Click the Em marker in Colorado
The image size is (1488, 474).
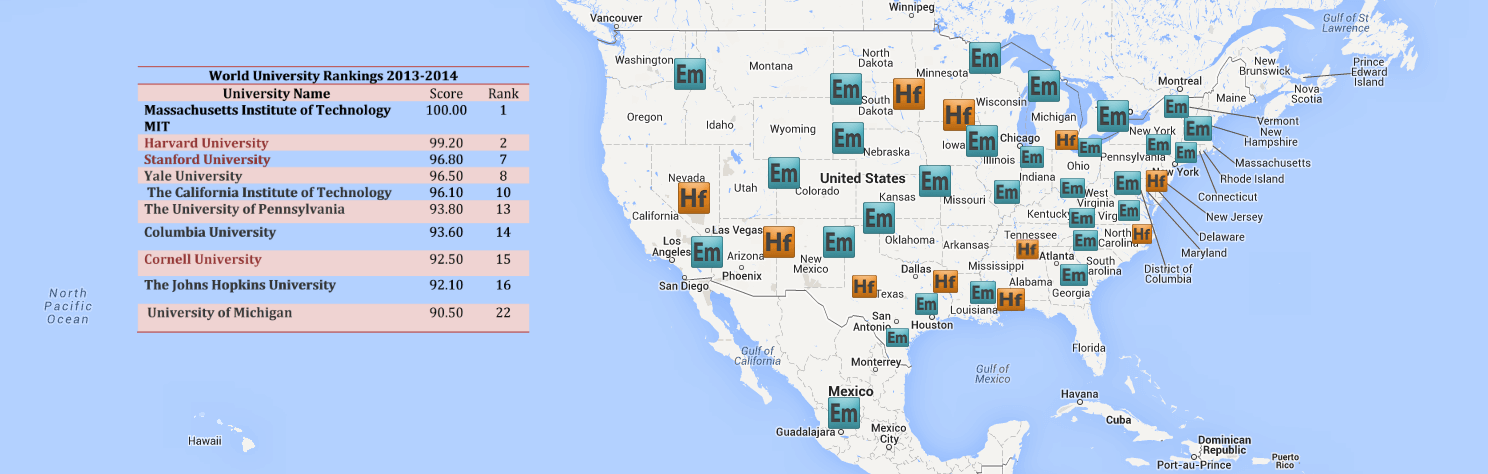coord(783,173)
